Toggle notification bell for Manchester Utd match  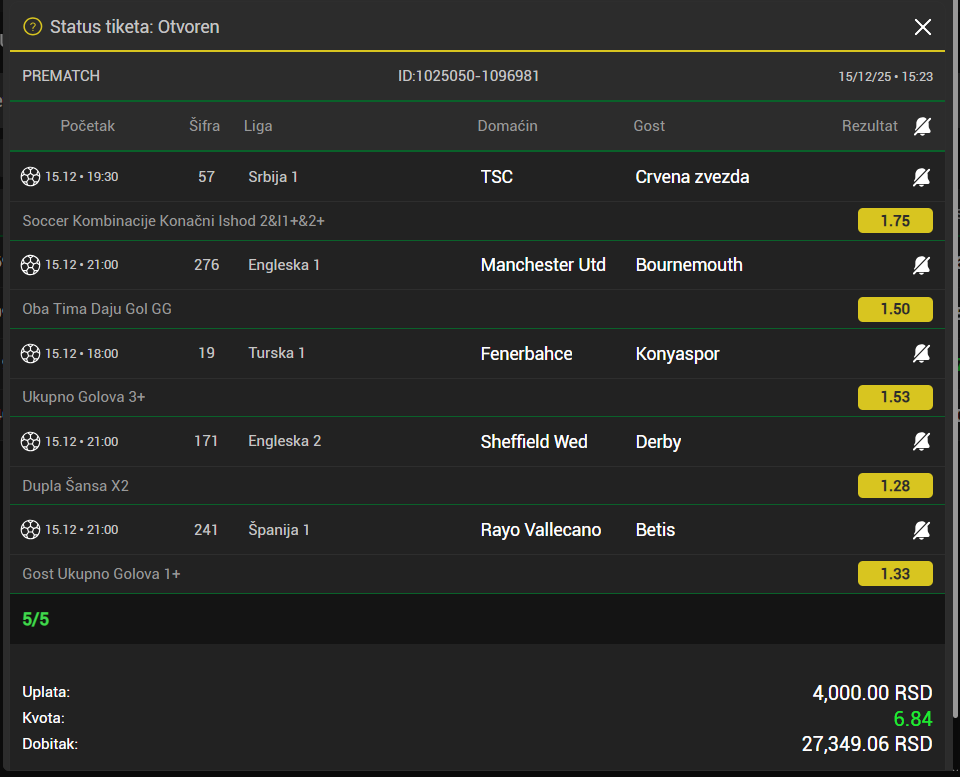point(921,265)
